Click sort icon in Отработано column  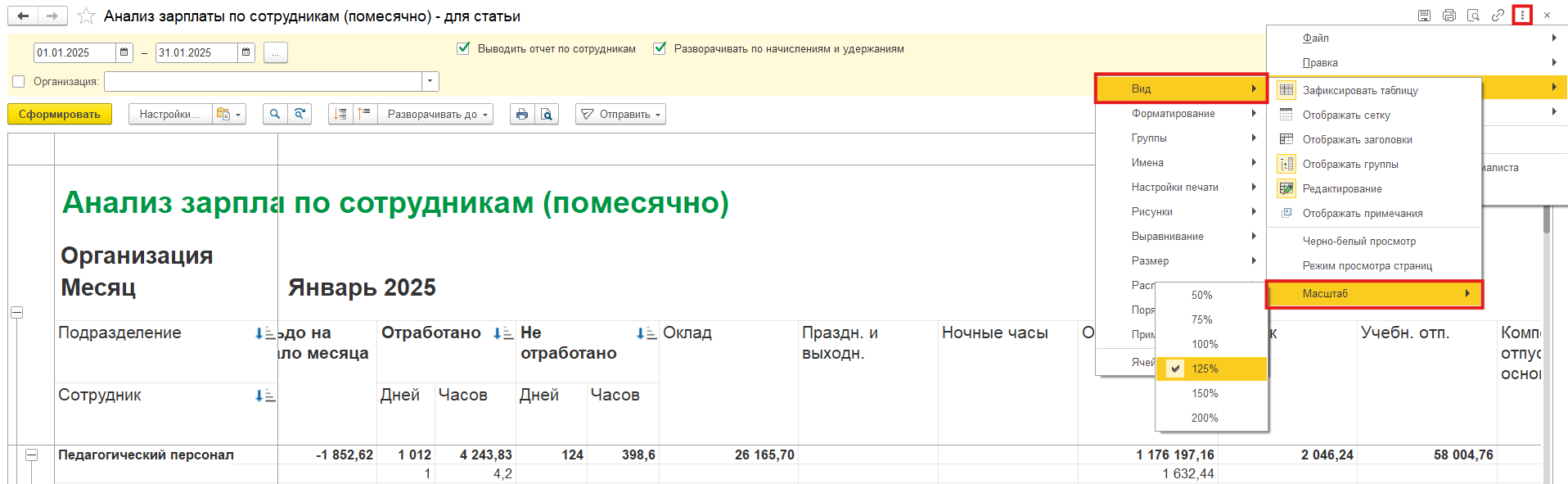(x=502, y=333)
